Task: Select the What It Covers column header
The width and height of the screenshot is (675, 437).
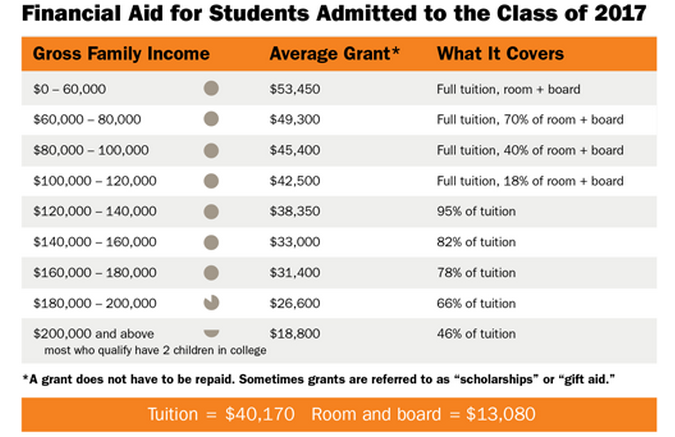Action: [500, 54]
